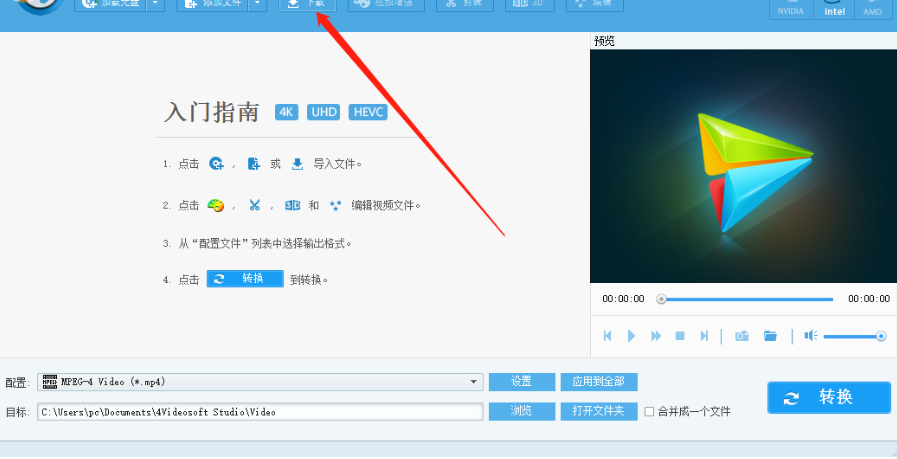Image resolution: width=897 pixels, height=459 pixels.
Task: Click the 预览 panel label
Action: (604, 41)
